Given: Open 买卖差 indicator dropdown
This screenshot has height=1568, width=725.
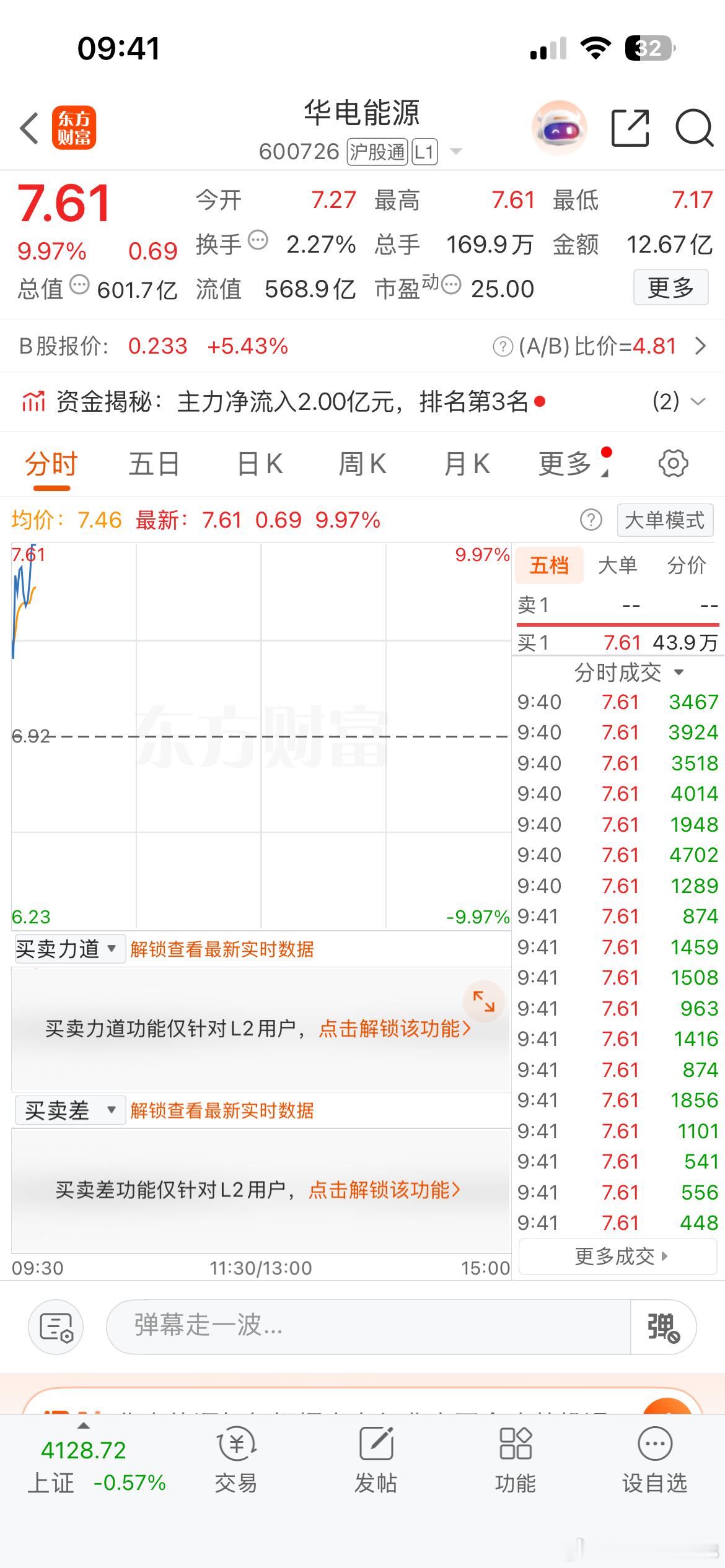Looking at the screenshot, I should (70, 1110).
